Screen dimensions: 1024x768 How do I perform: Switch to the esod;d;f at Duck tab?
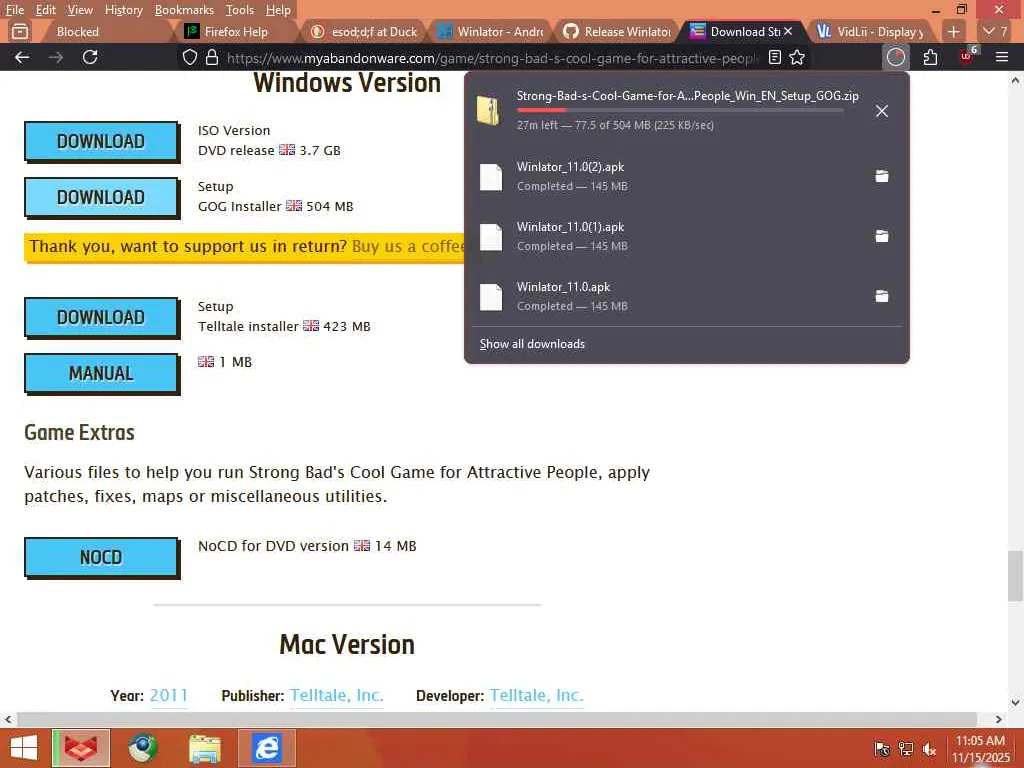[364, 31]
